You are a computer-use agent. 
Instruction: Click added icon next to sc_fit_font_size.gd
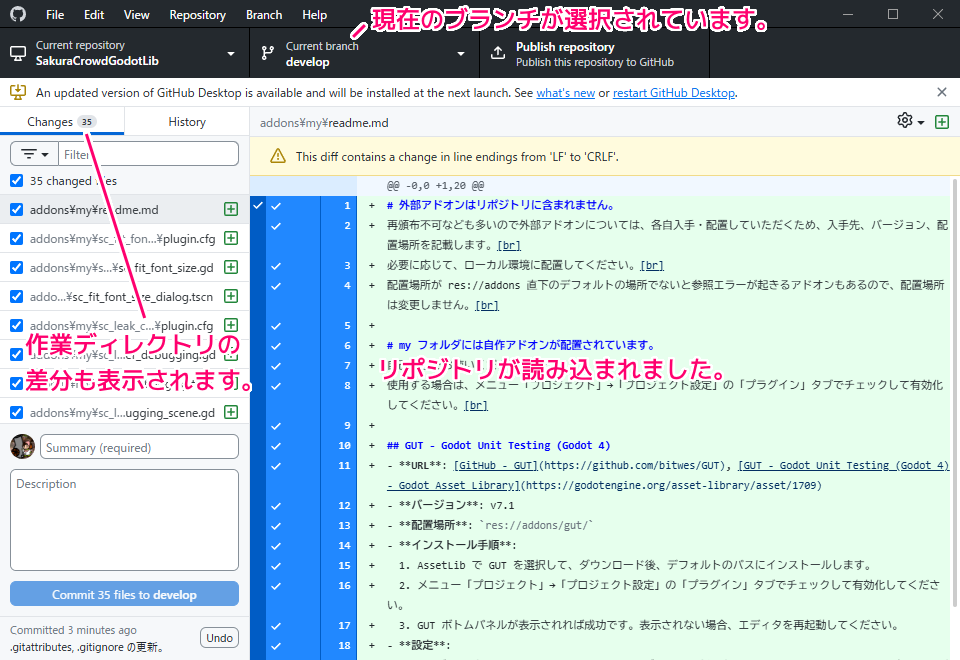pyautogui.click(x=231, y=267)
